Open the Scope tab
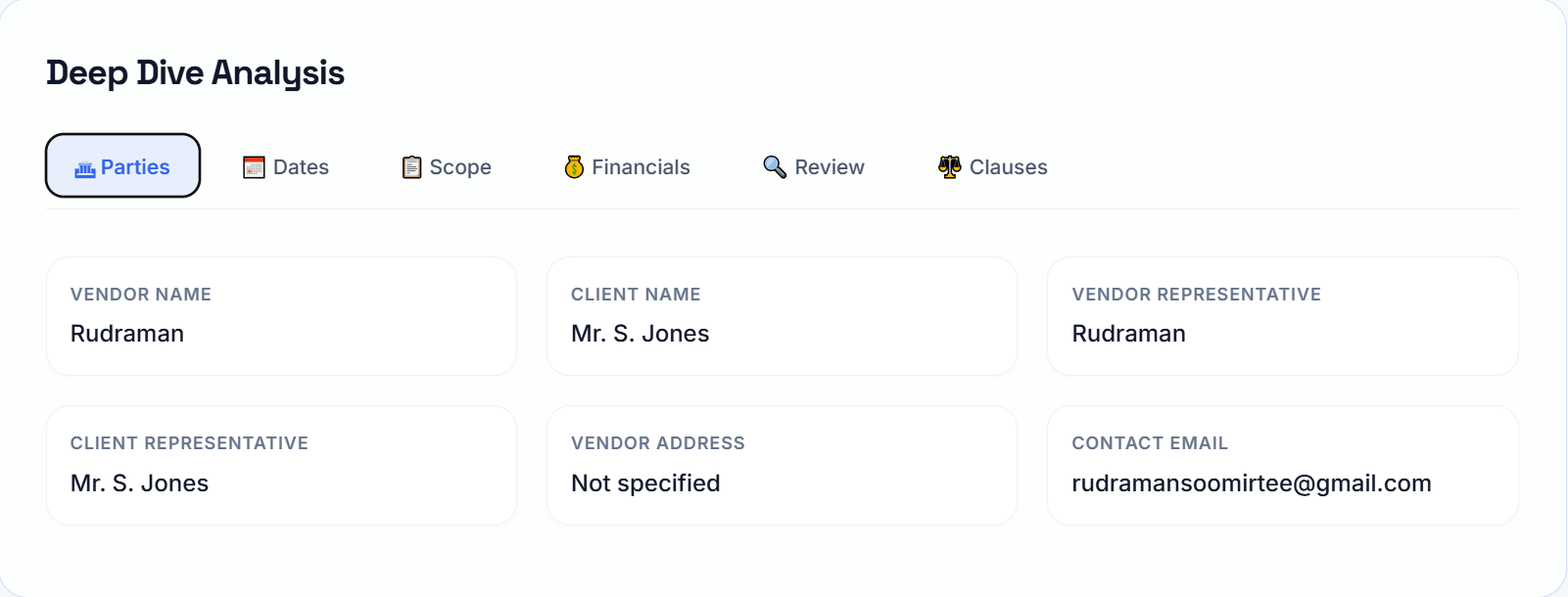1568x597 pixels. pyautogui.click(x=460, y=167)
